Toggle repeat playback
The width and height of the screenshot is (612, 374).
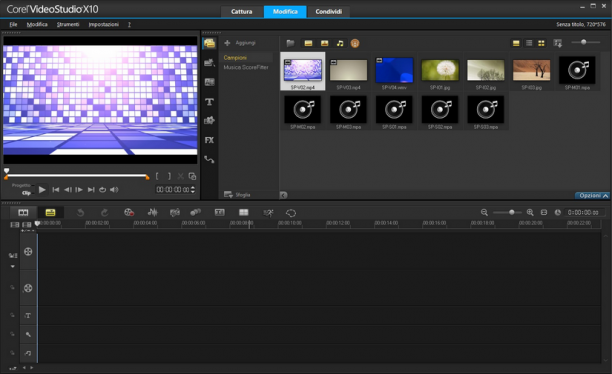tap(102, 190)
